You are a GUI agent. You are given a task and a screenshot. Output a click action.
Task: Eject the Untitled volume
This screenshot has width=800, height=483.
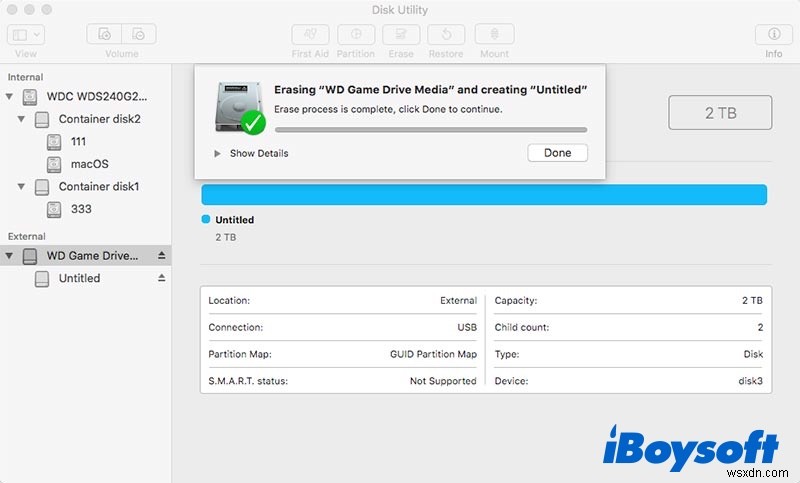coord(161,277)
